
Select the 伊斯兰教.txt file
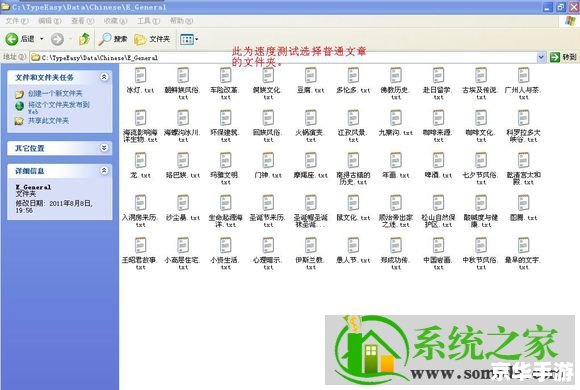(311, 254)
